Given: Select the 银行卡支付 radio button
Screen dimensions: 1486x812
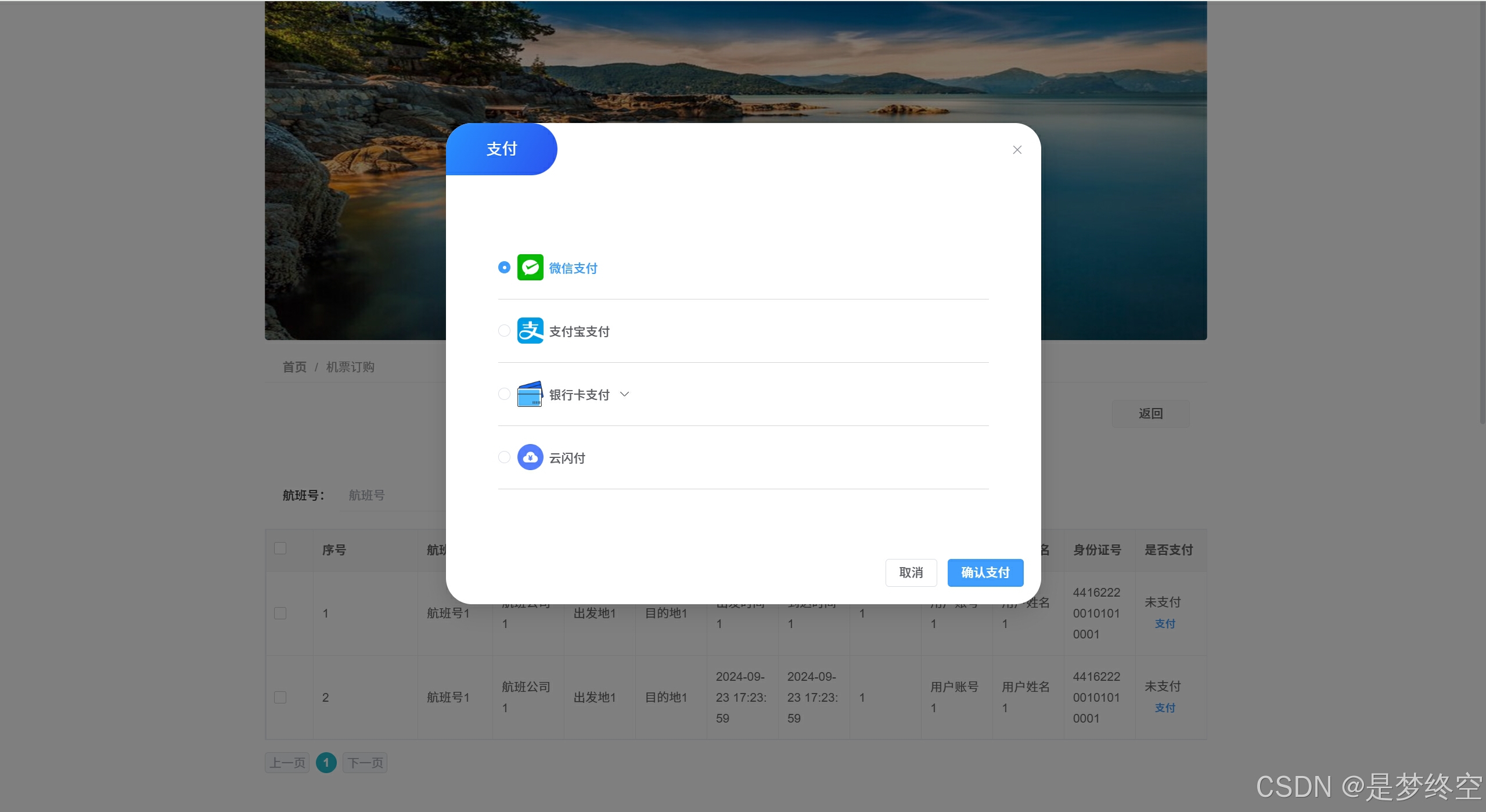Looking at the screenshot, I should (x=504, y=394).
